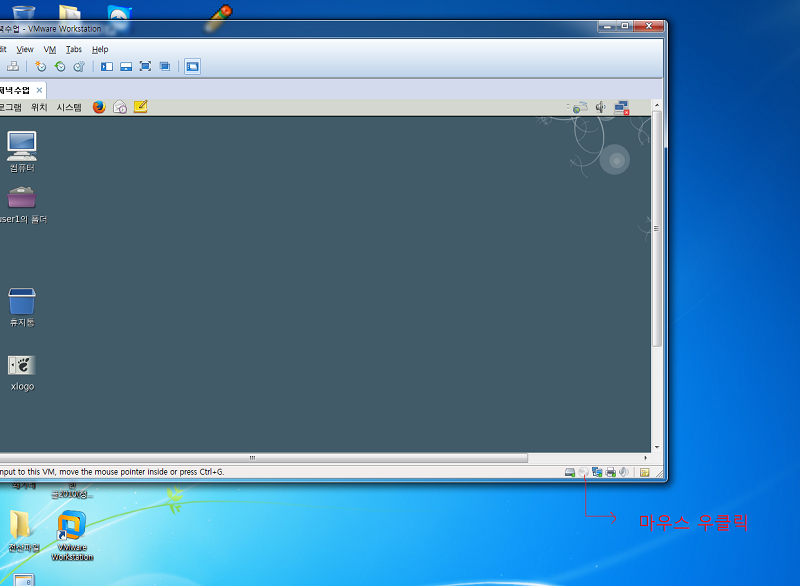Open the 위치 menu in guest panel
Viewport: 800px width, 586px height.
pos(39,107)
